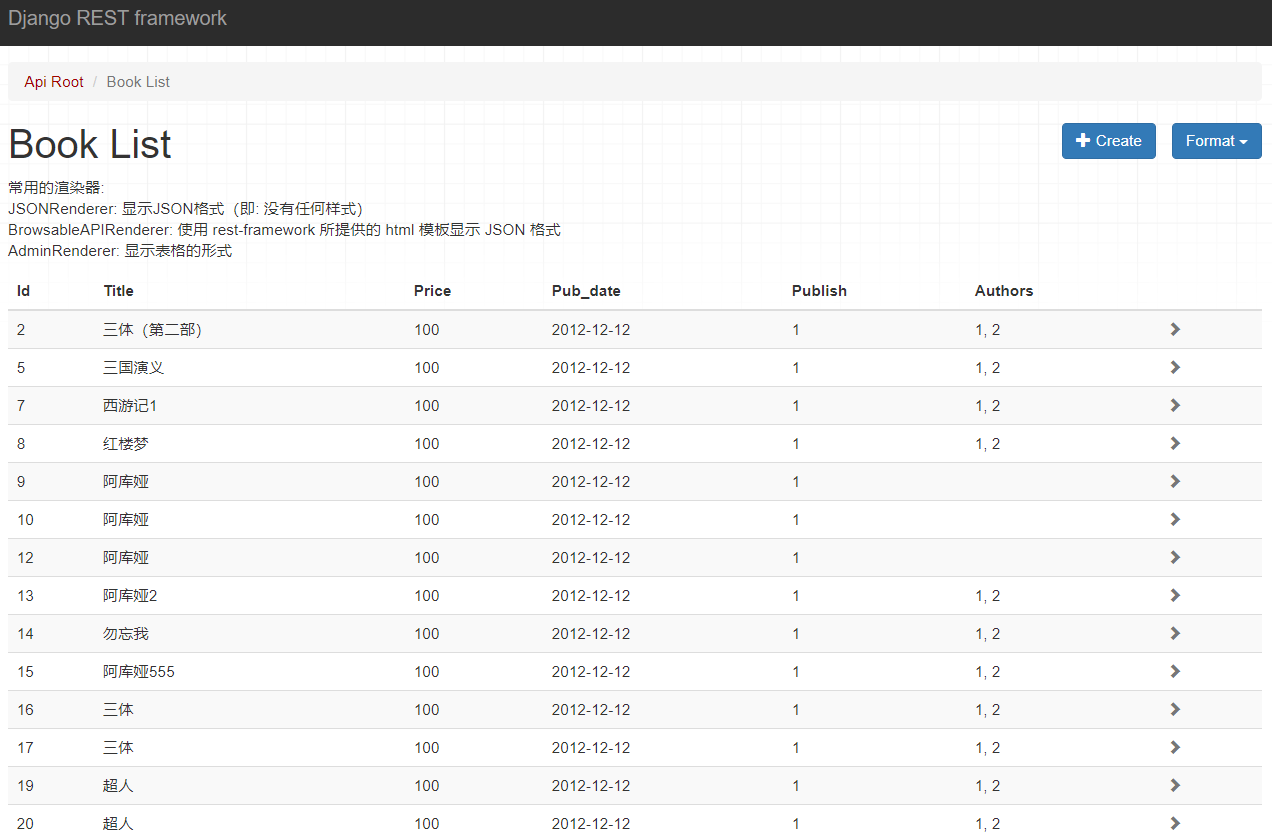Open the Format dropdown

click(1216, 141)
